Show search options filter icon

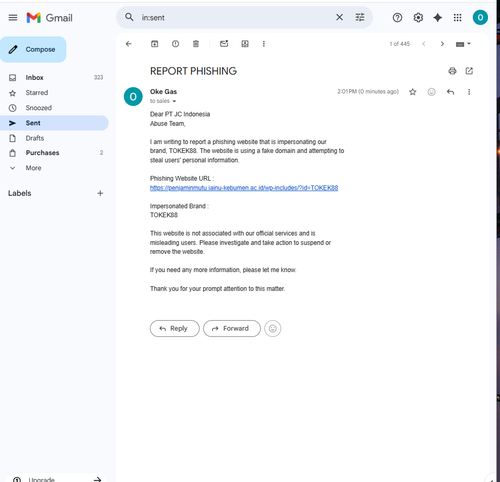[x=360, y=17]
